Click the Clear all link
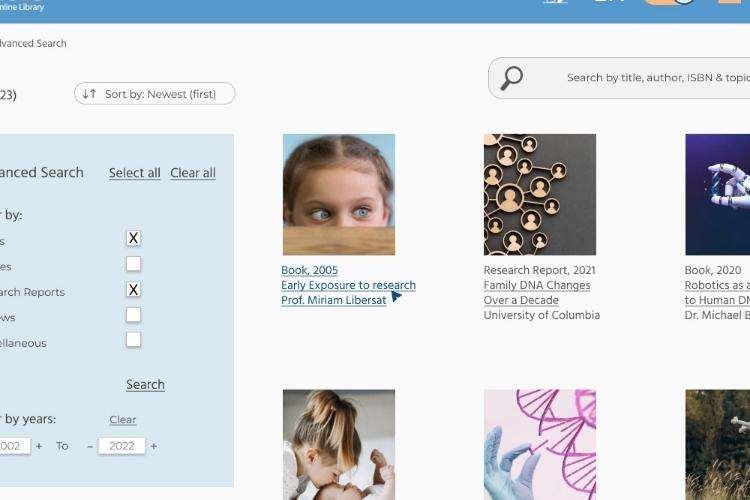The width and height of the screenshot is (750, 500). [193, 173]
